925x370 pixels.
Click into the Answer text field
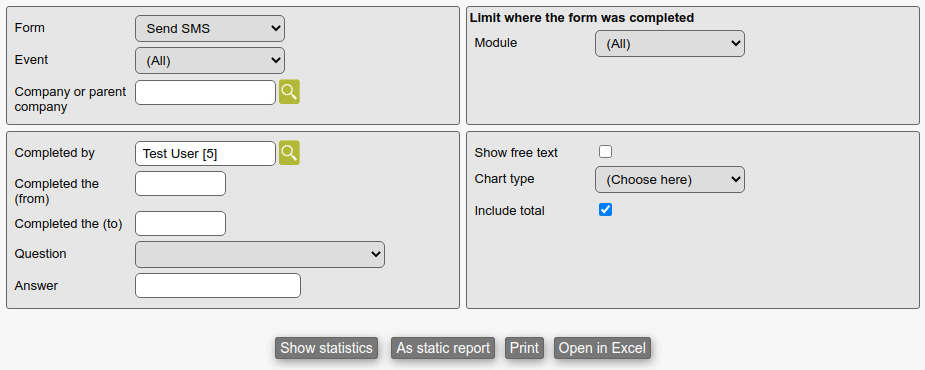218,286
